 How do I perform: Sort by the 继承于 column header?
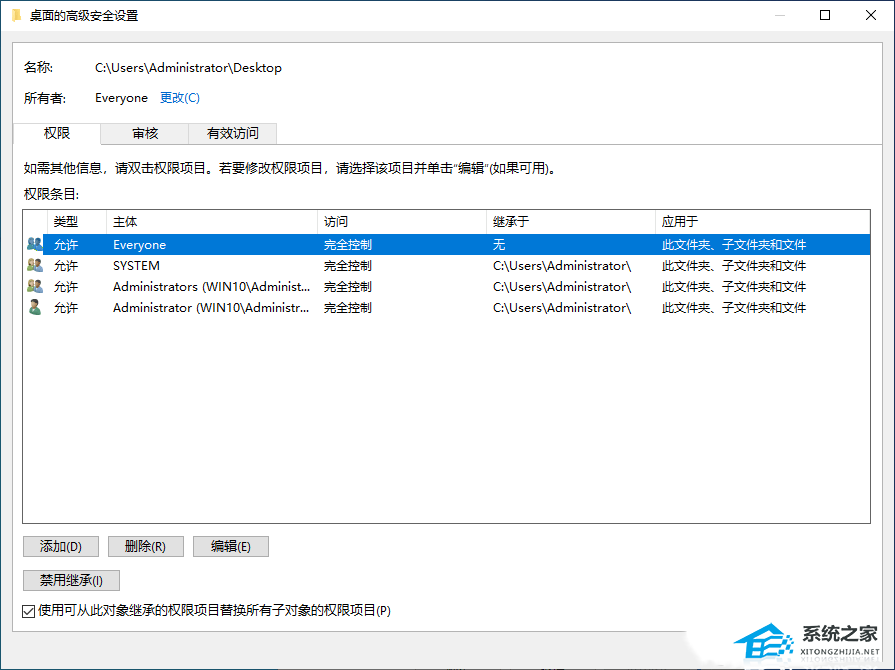pos(571,221)
